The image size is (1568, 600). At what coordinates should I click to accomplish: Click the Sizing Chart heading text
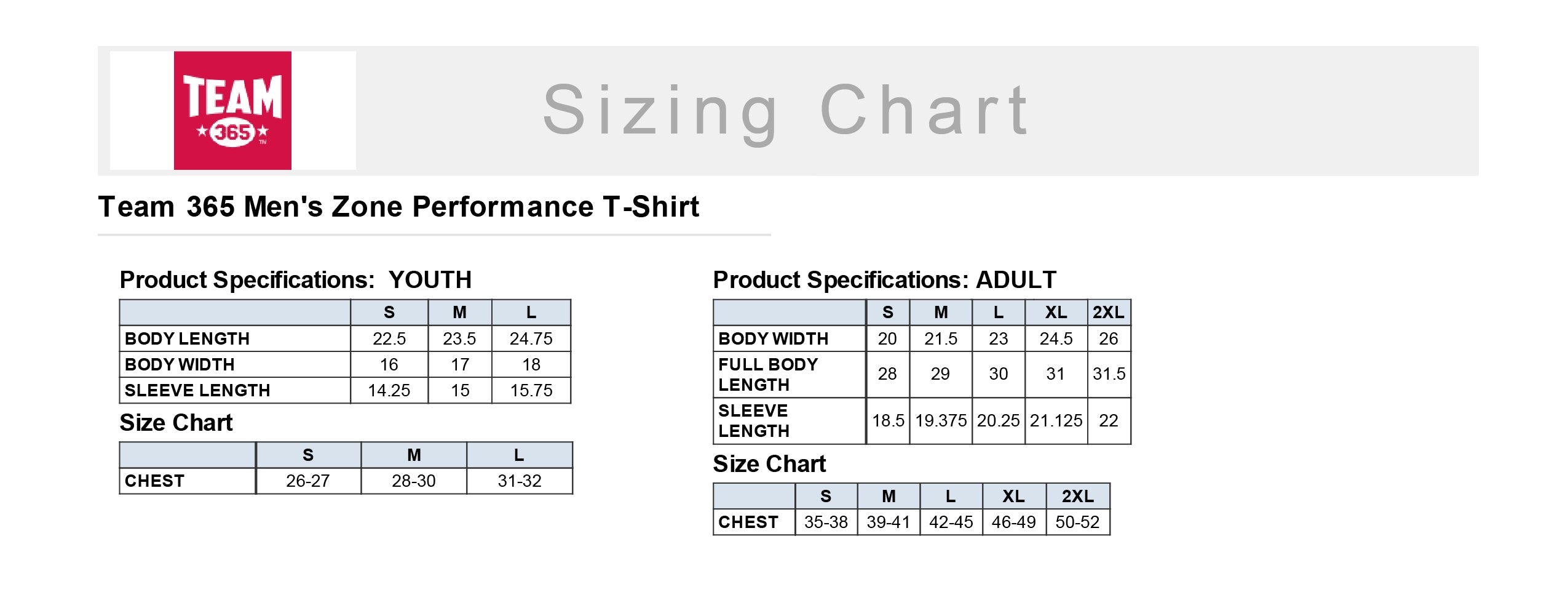(786, 111)
